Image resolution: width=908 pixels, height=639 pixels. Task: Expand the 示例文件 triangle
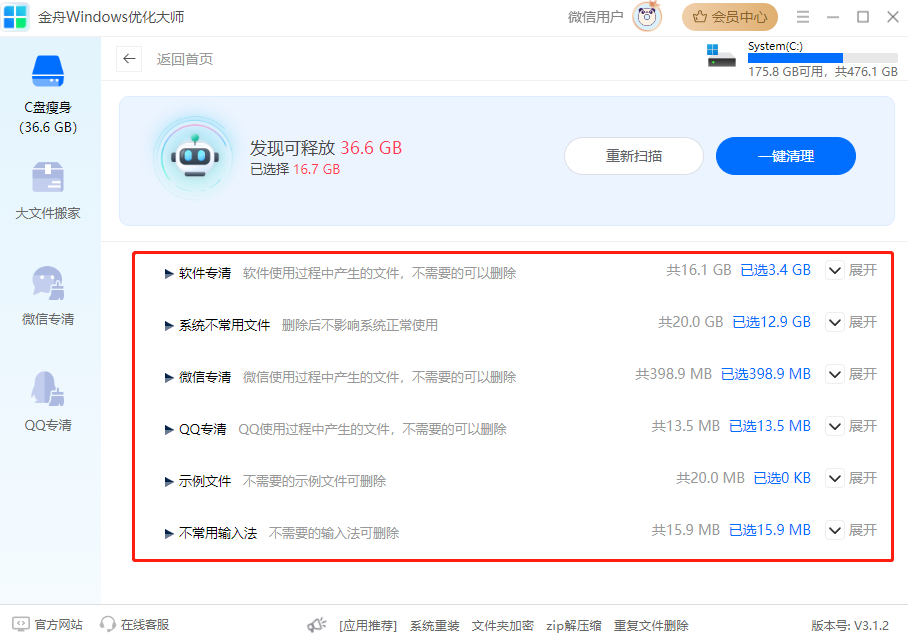tap(169, 481)
